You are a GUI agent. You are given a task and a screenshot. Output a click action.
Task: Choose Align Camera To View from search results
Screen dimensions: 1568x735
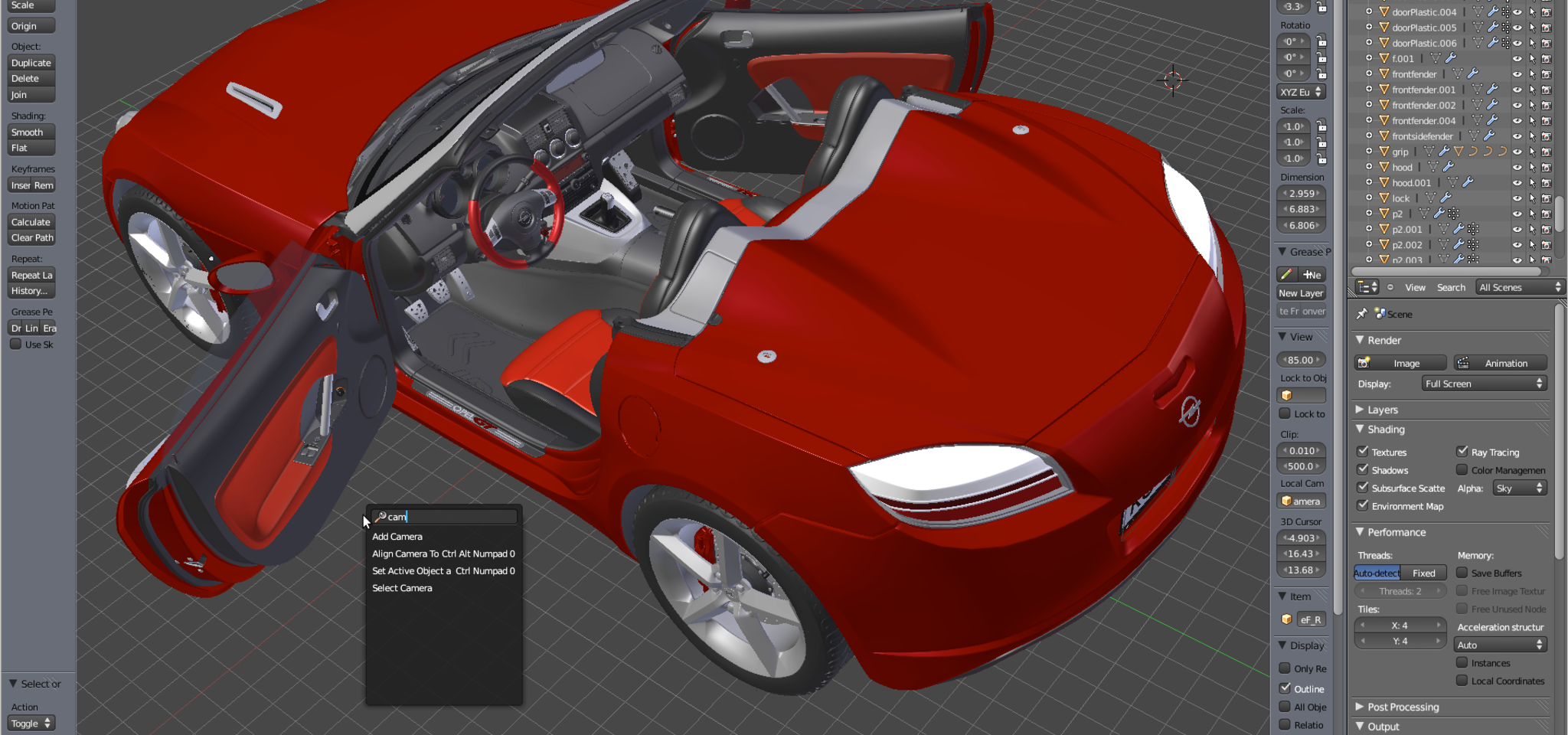[444, 554]
